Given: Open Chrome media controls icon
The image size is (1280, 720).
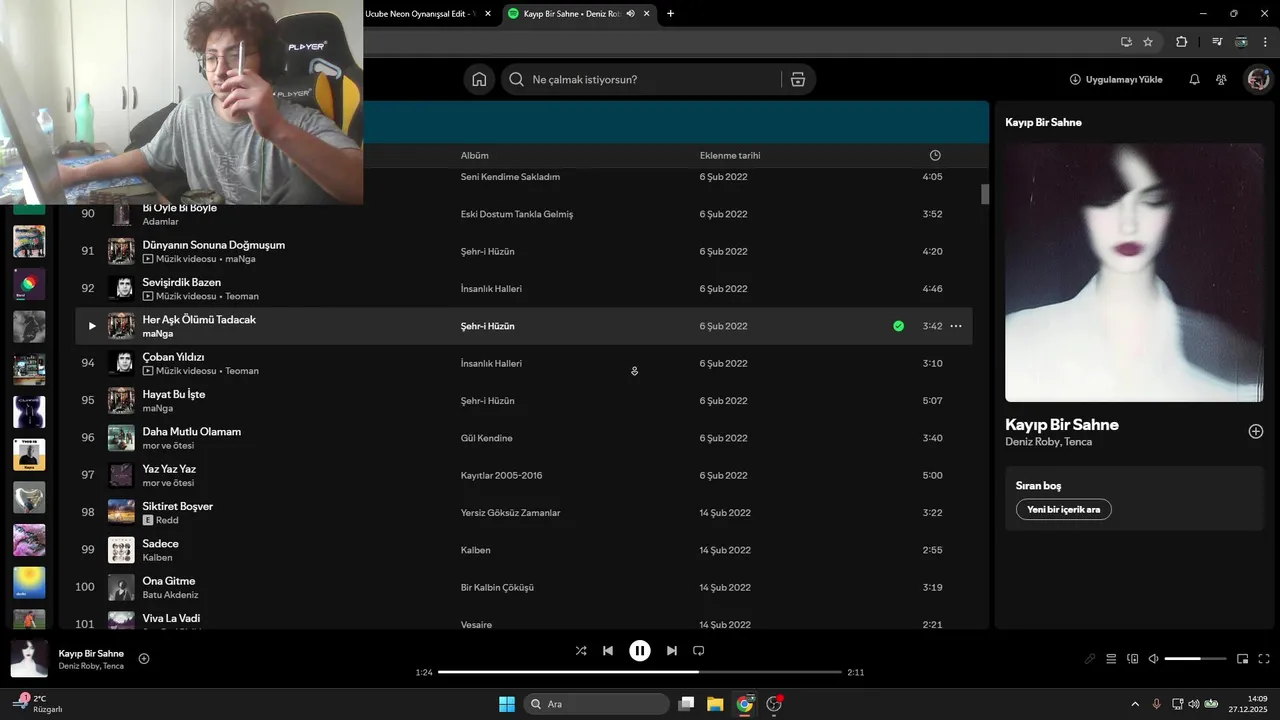Looking at the screenshot, I should click(x=1217, y=42).
